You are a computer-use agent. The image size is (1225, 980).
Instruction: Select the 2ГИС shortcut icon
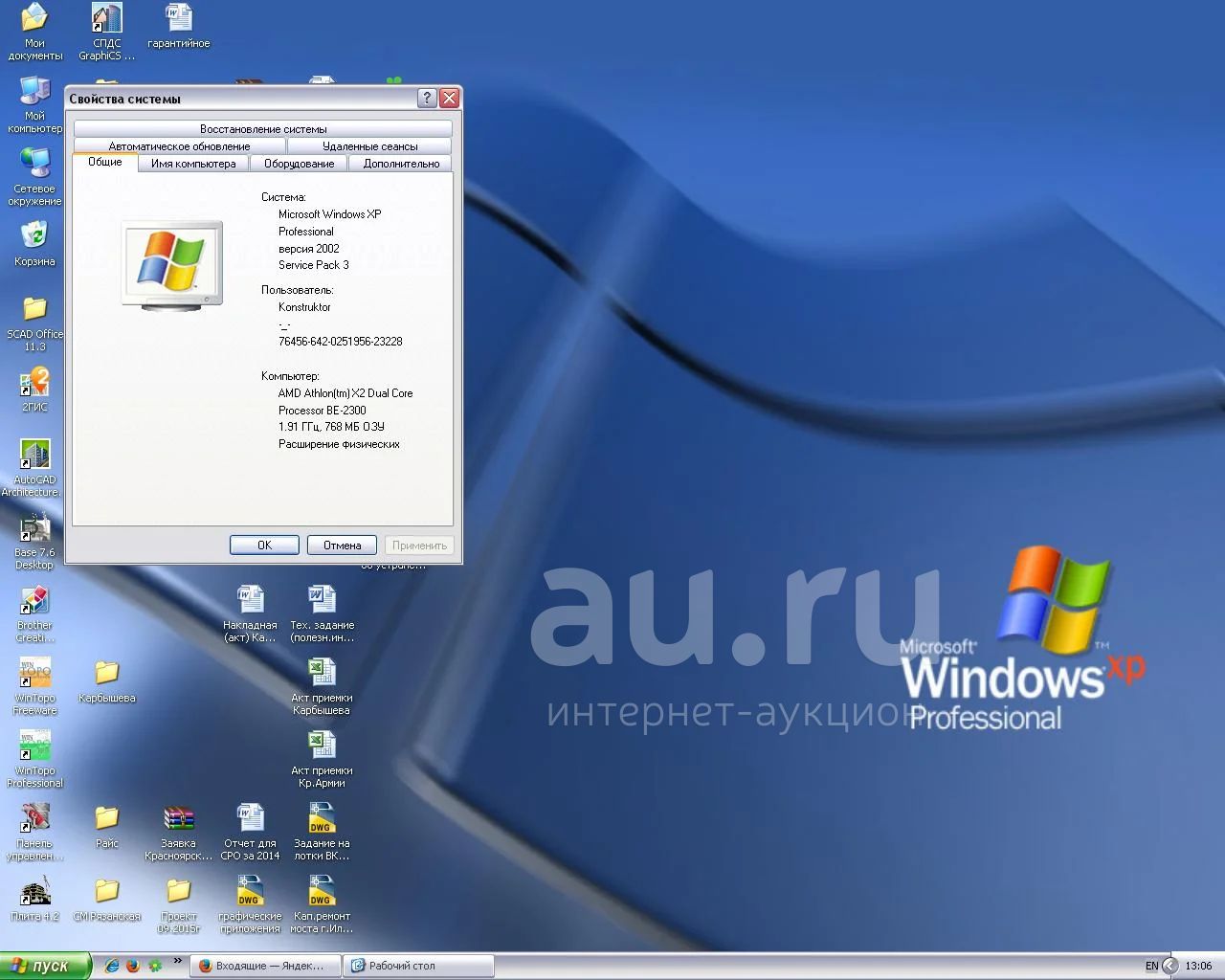34,390
